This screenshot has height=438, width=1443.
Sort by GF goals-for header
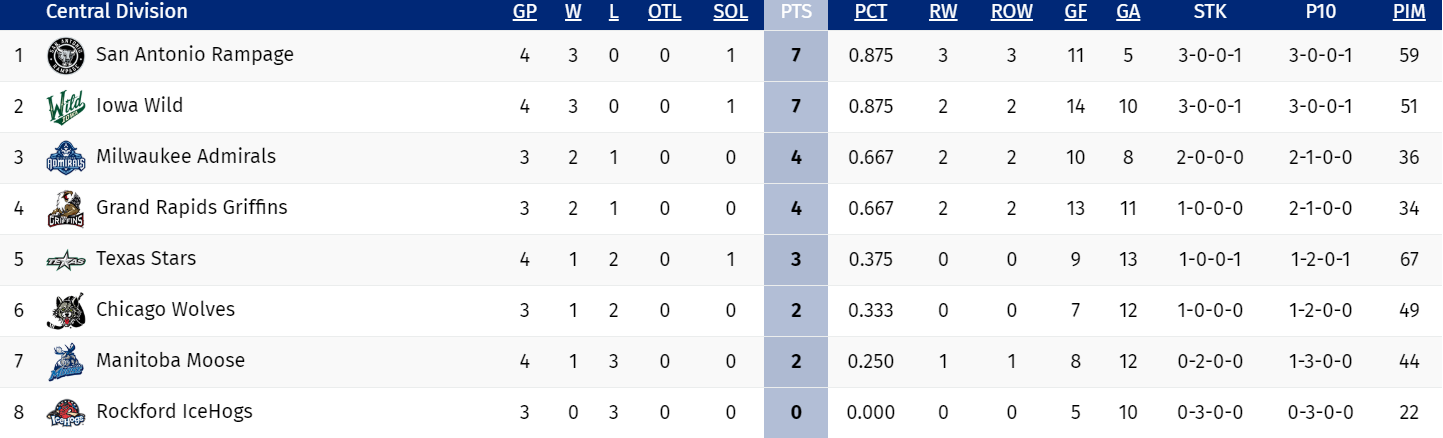1076,12
